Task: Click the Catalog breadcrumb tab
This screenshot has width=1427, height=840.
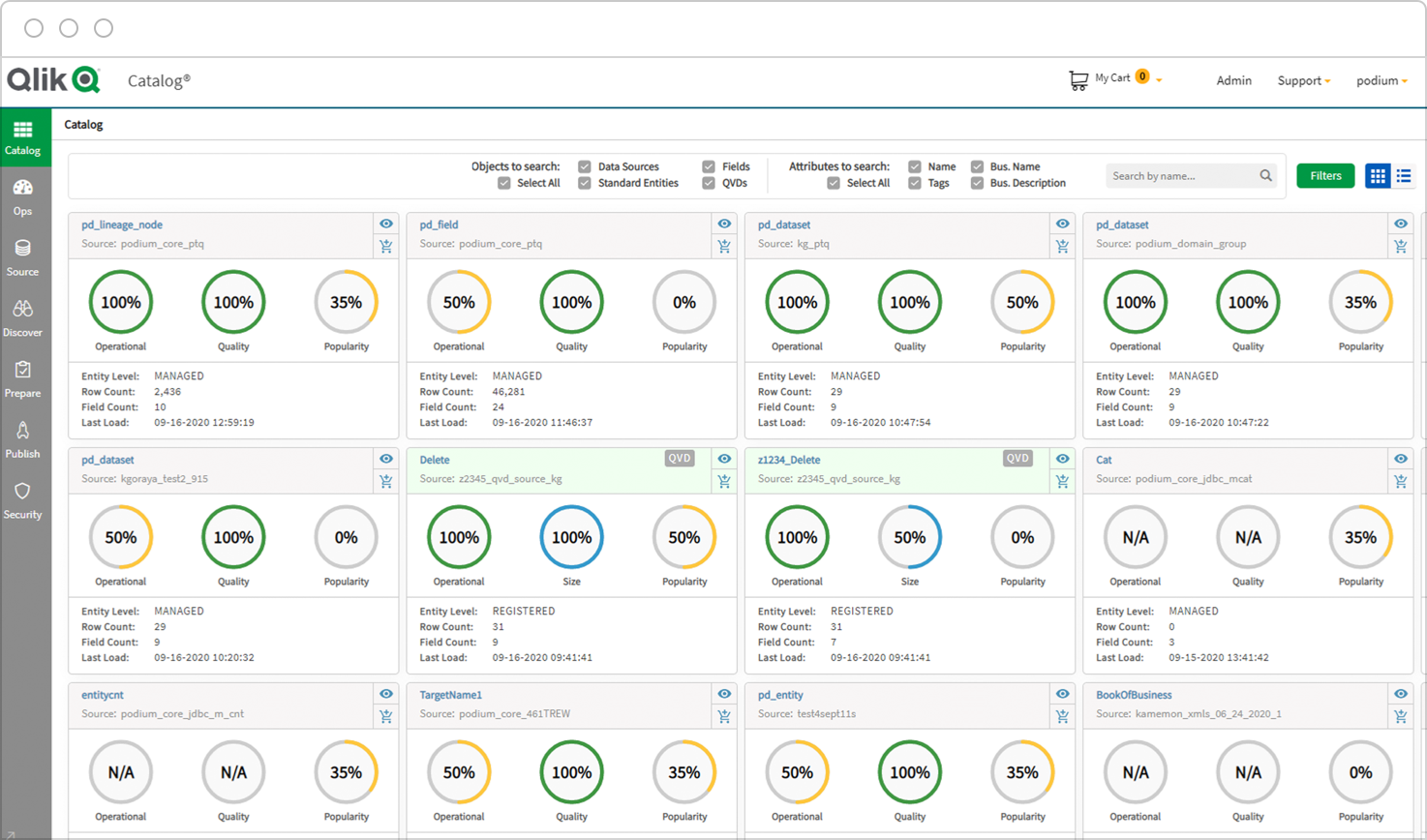Action: click(83, 124)
